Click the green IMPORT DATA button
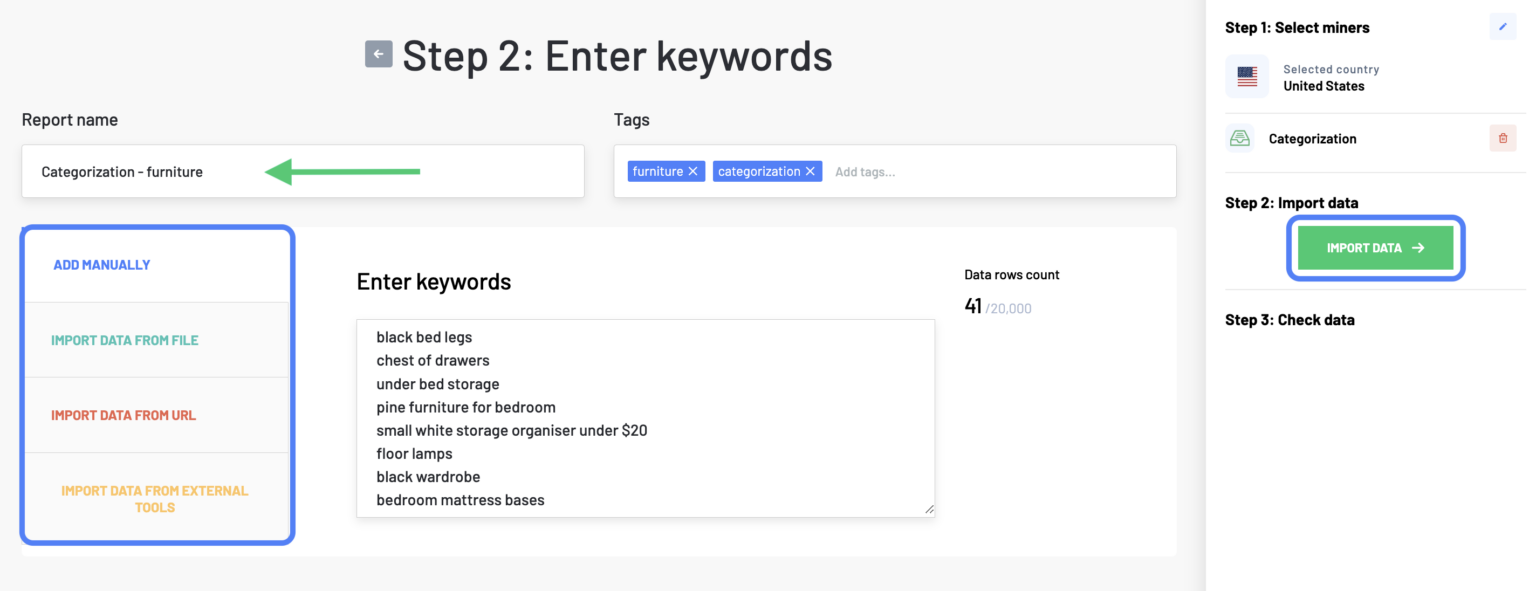 1375,247
